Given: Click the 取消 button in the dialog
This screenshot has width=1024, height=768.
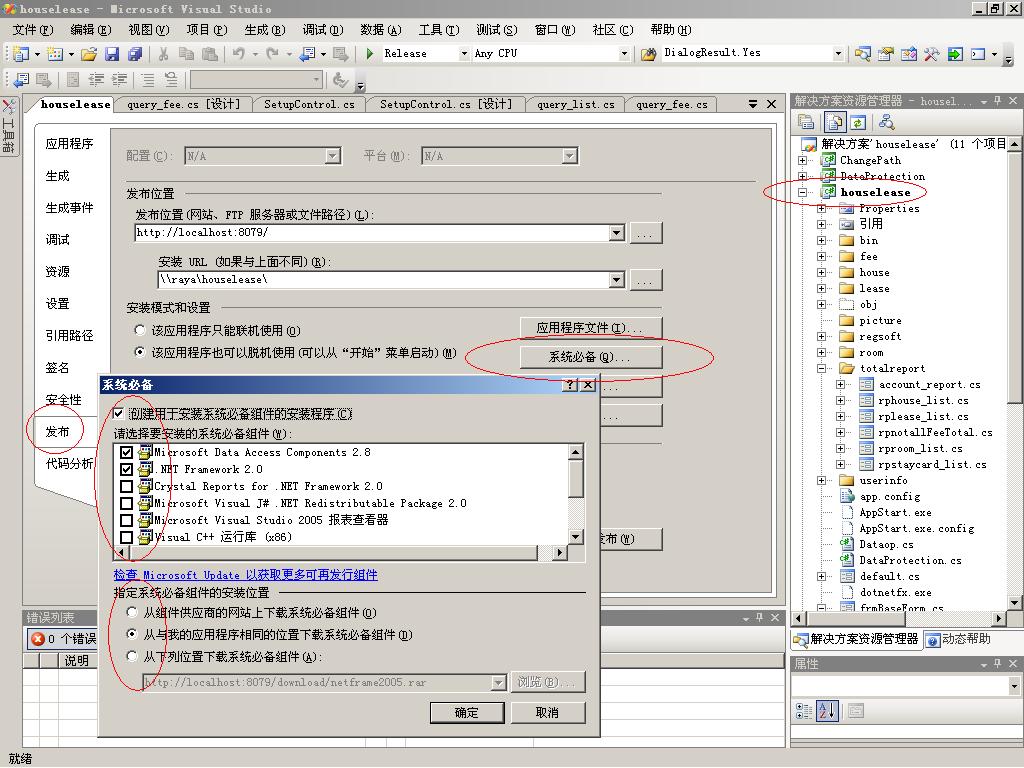Looking at the screenshot, I should click(547, 712).
